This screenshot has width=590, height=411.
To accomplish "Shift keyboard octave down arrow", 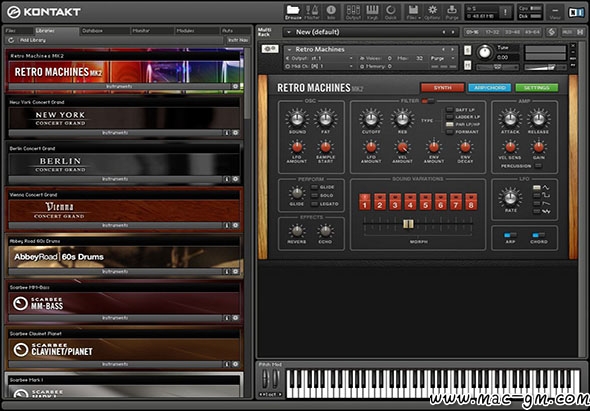I will [261, 394].
